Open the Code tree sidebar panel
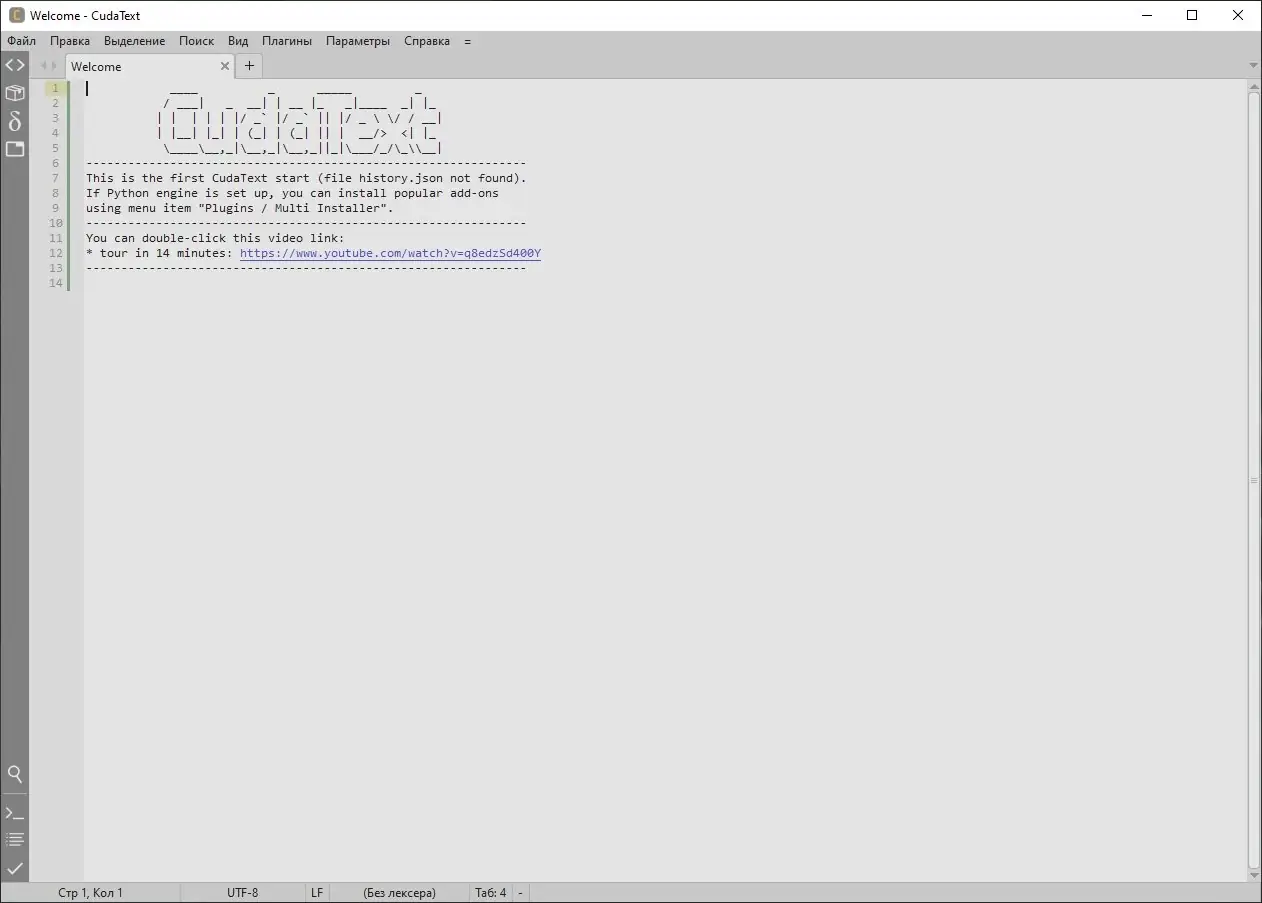 point(15,65)
